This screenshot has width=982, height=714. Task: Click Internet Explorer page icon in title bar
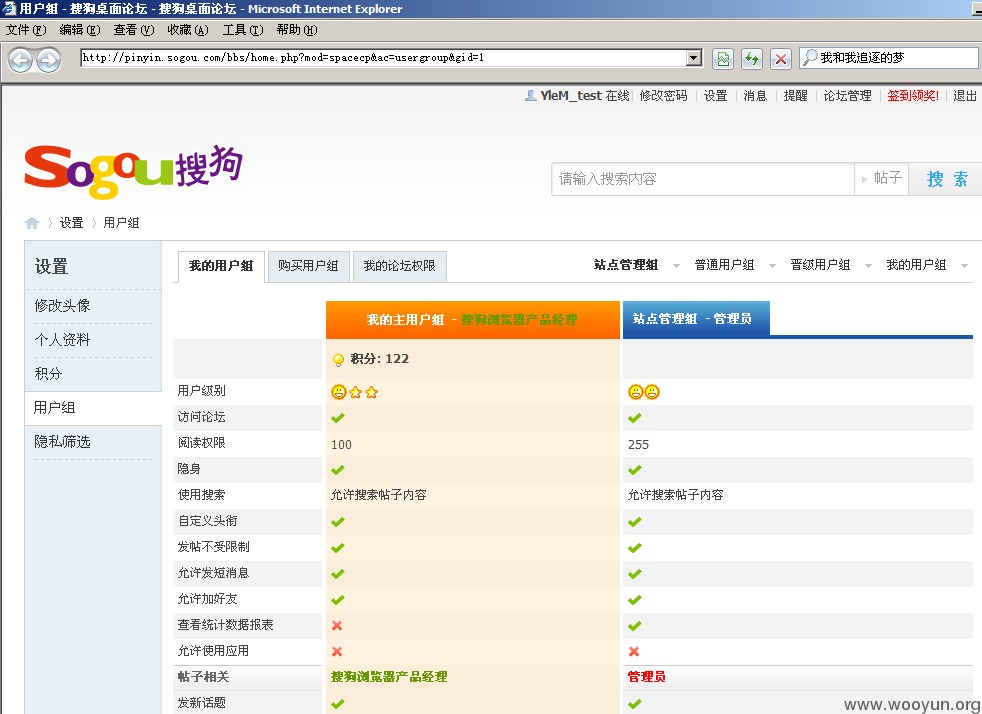click(9, 9)
